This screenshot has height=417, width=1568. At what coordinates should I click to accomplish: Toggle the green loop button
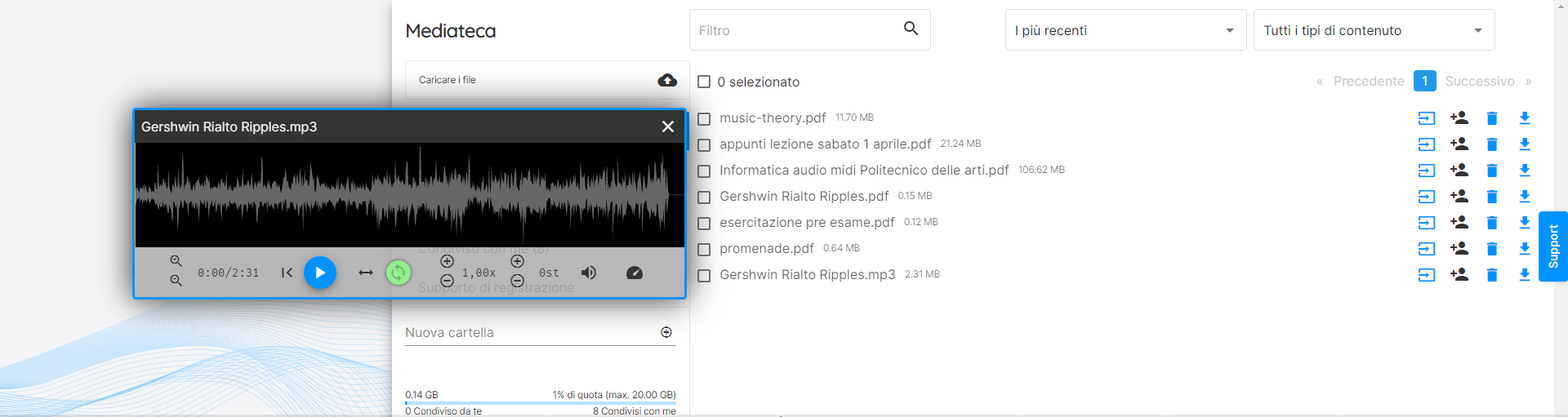pos(399,273)
